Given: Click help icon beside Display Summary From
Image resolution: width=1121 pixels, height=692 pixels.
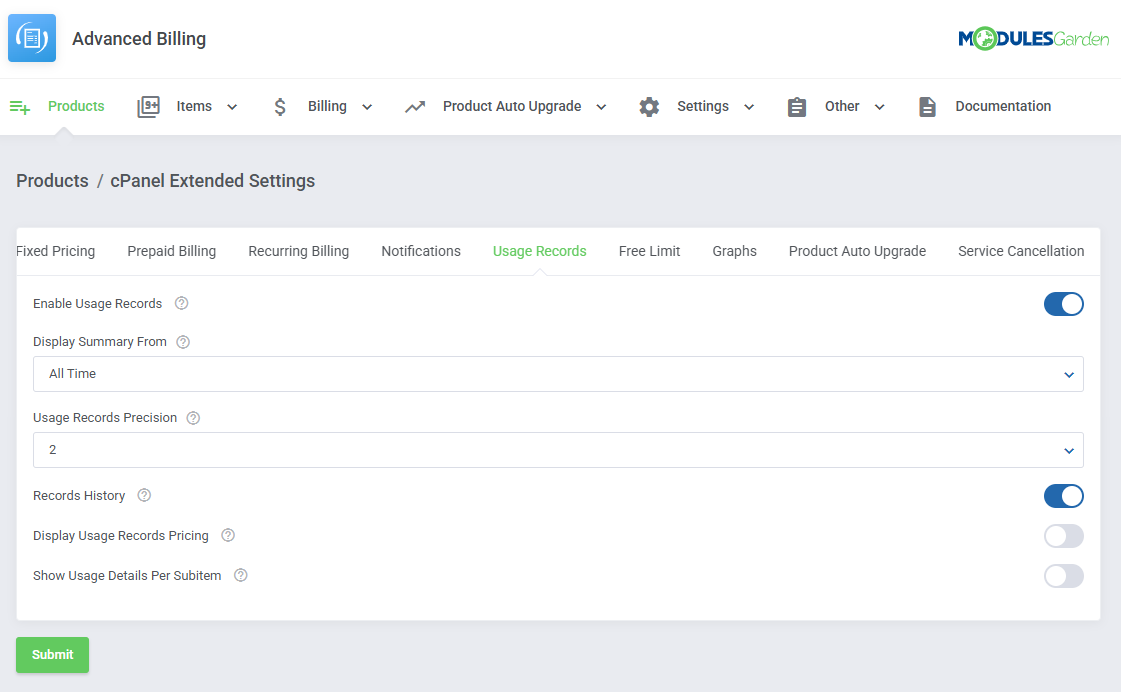Looking at the screenshot, I should tap(183, 342).
